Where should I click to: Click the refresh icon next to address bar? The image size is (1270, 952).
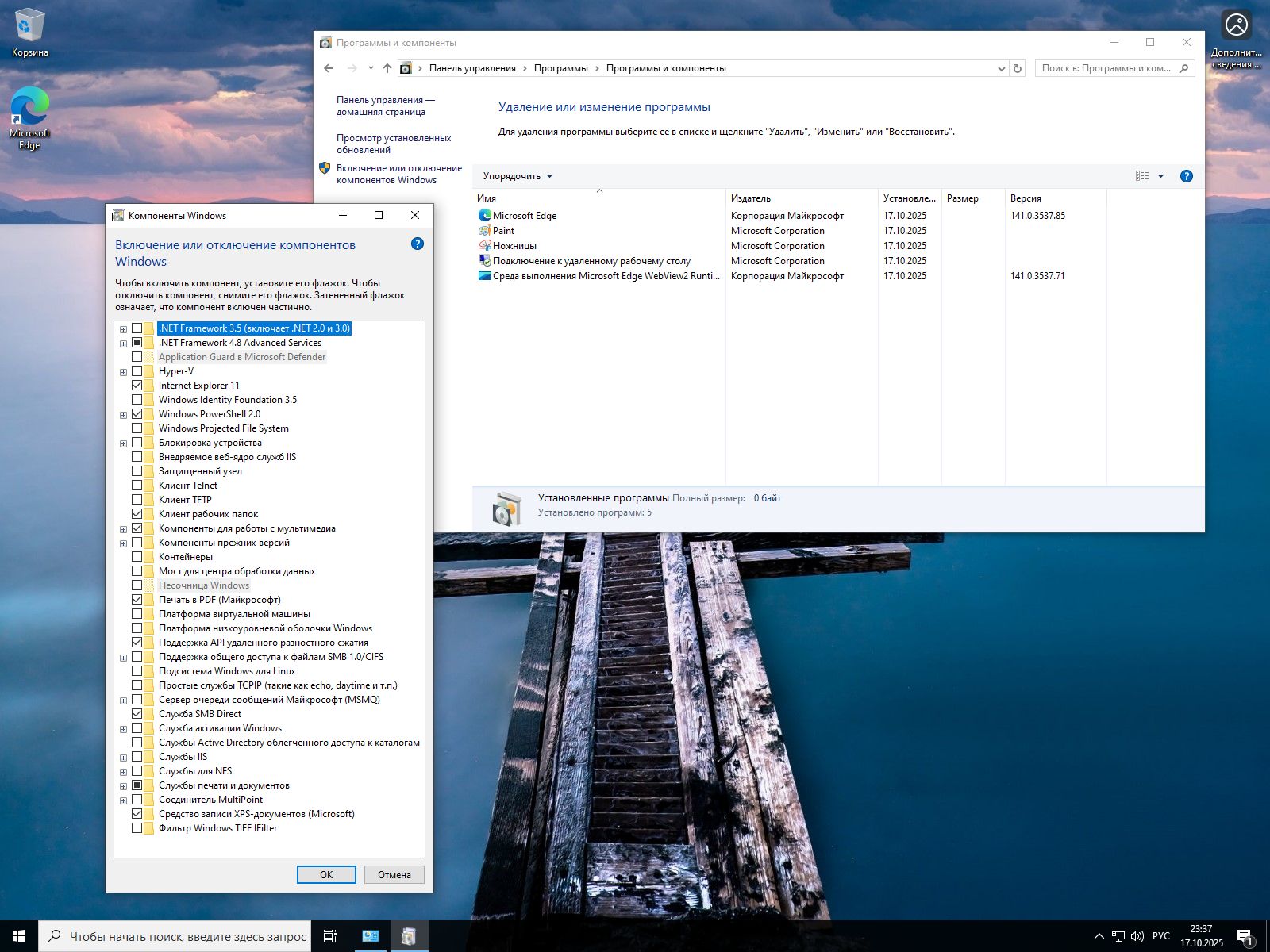(1018, 68)
